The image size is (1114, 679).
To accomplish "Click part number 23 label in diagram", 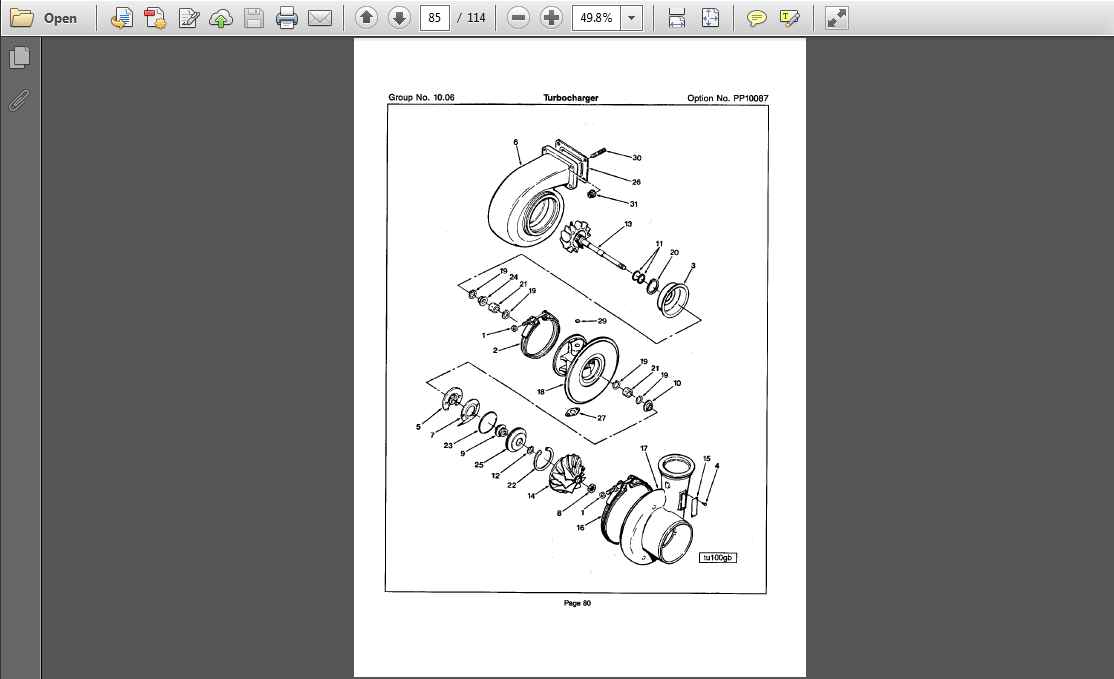I will pos(448,445).
